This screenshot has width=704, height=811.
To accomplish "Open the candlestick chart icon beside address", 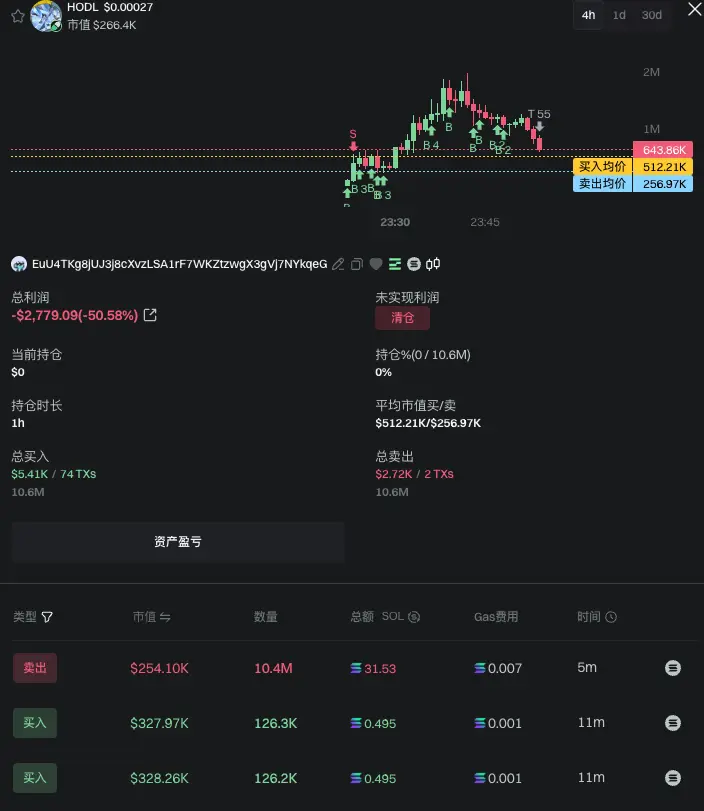I will pyautogui.click(x=433, y=264).
